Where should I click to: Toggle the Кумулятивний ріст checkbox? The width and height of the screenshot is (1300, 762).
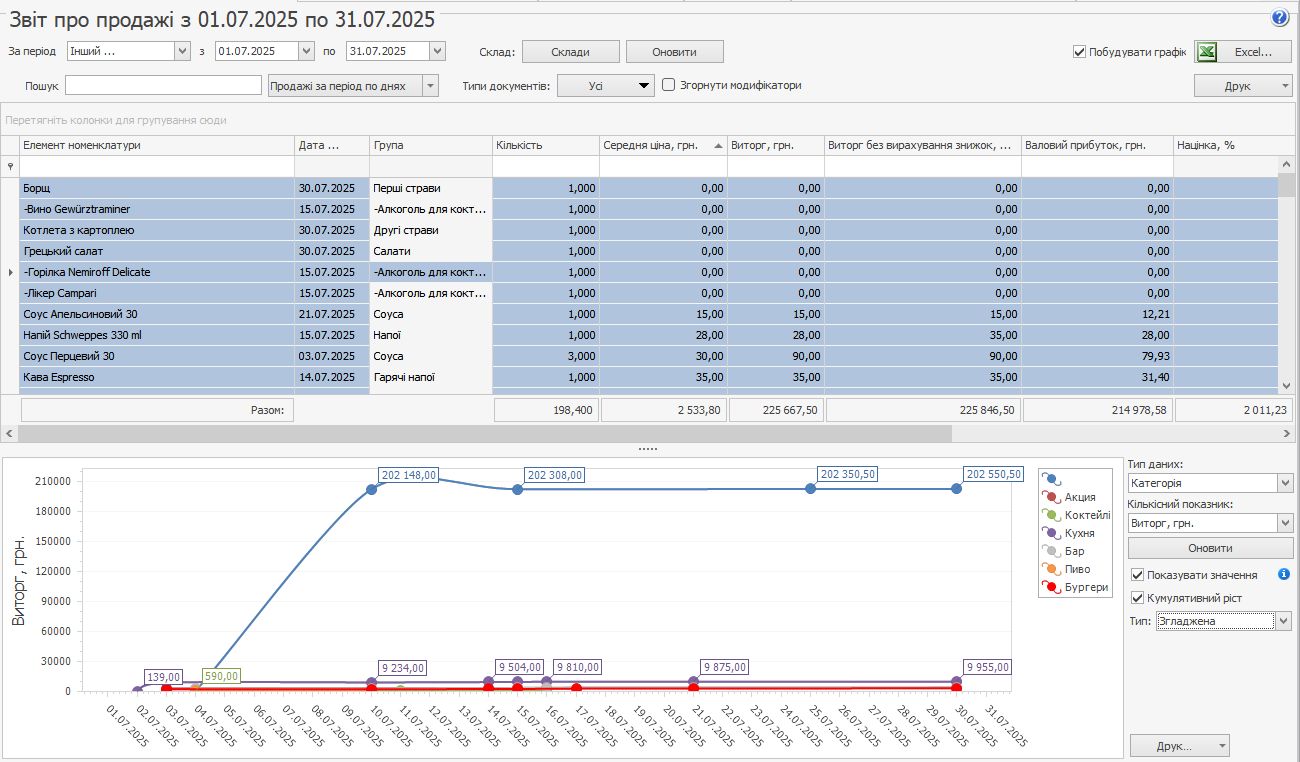tap(1137, 598)
